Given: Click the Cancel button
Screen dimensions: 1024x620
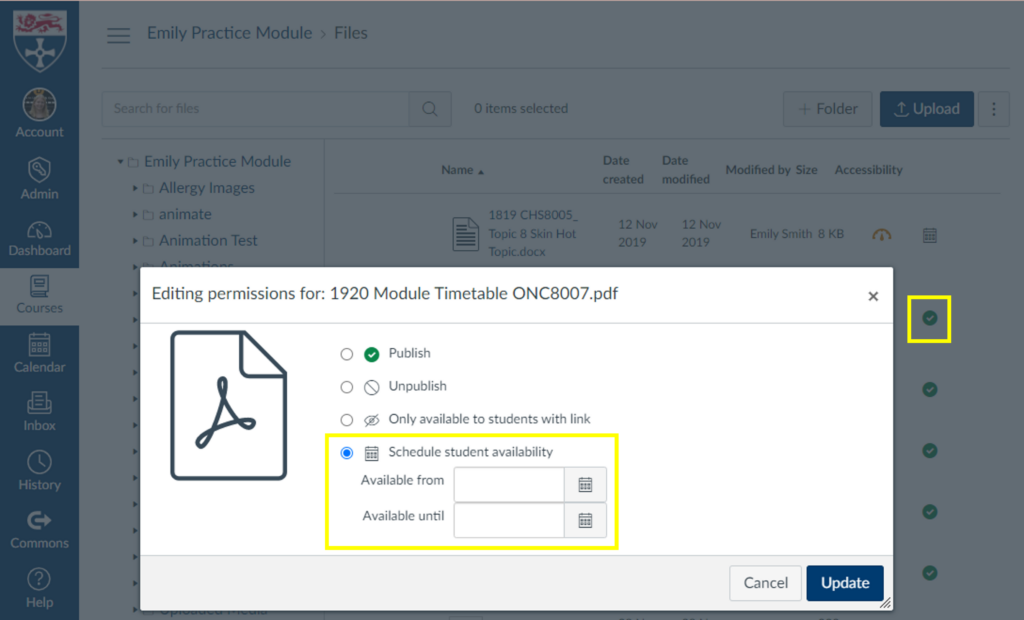Looking at the screenshot, I should (x=765, y=583).
